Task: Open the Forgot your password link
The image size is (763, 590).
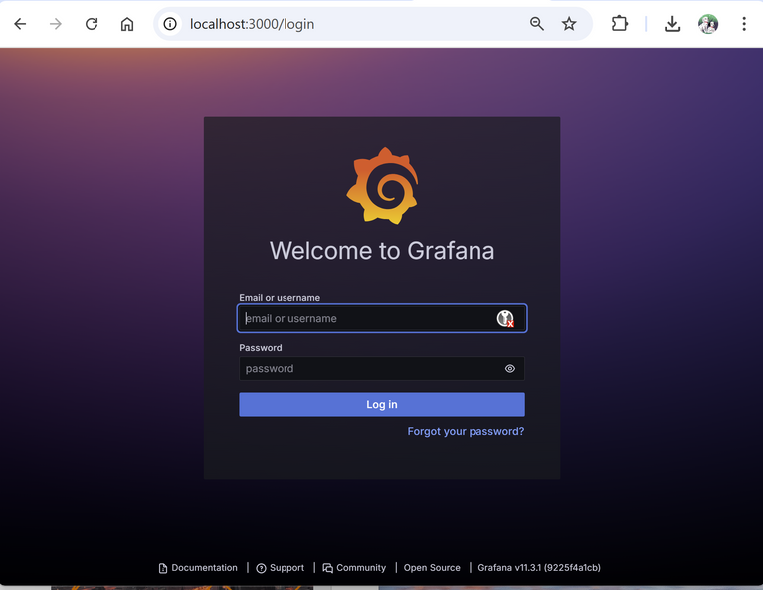Action: click(x=465, y=431)
